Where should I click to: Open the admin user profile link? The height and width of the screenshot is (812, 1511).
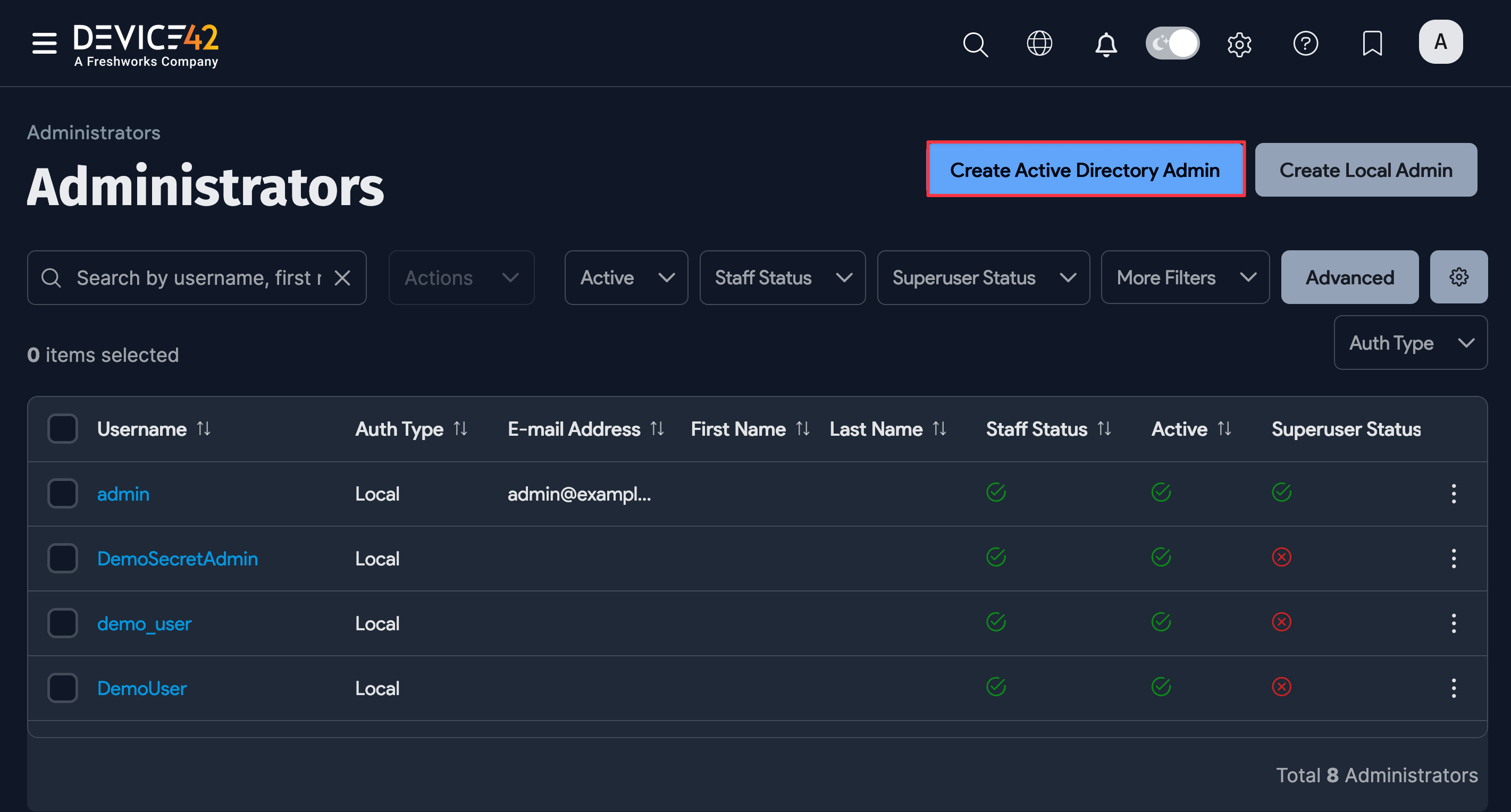point(123,494)
